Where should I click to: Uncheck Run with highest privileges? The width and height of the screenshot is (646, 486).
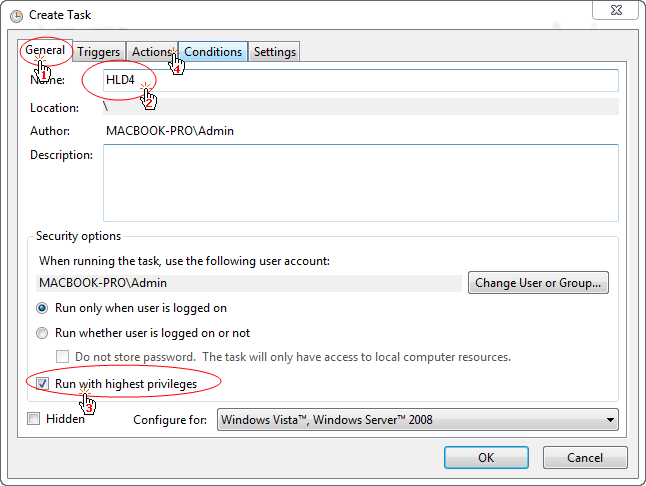(x=42, y=384)
